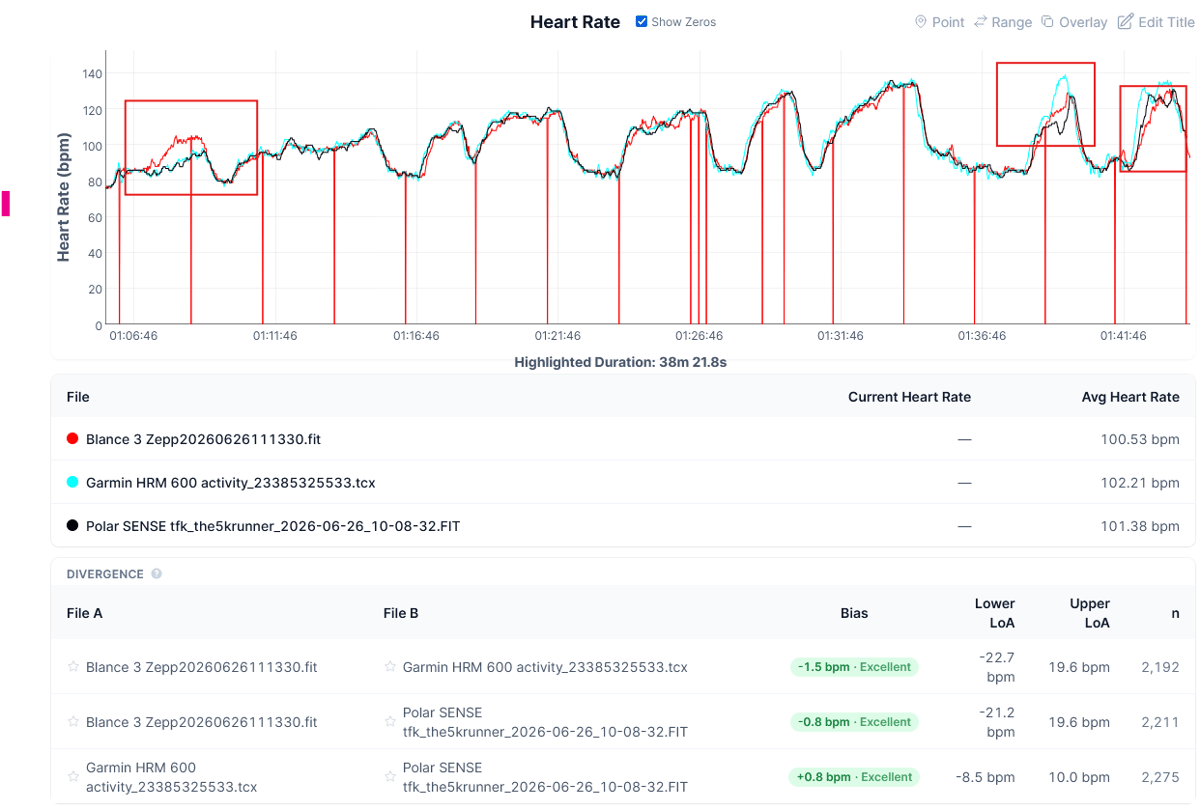Select the Point tool label
The height and width of the screenshot is (810, 1200).
948,22
